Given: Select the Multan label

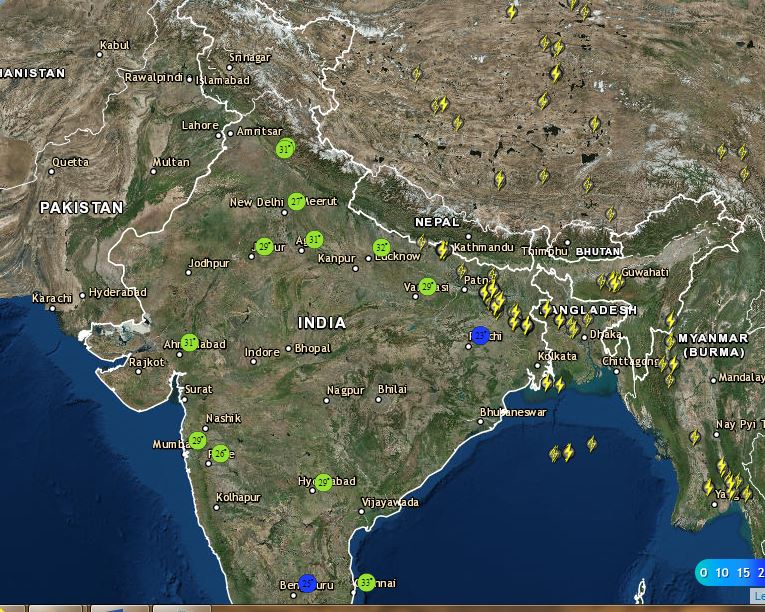Looking at the screenshot, I should (x=171, y=162).
